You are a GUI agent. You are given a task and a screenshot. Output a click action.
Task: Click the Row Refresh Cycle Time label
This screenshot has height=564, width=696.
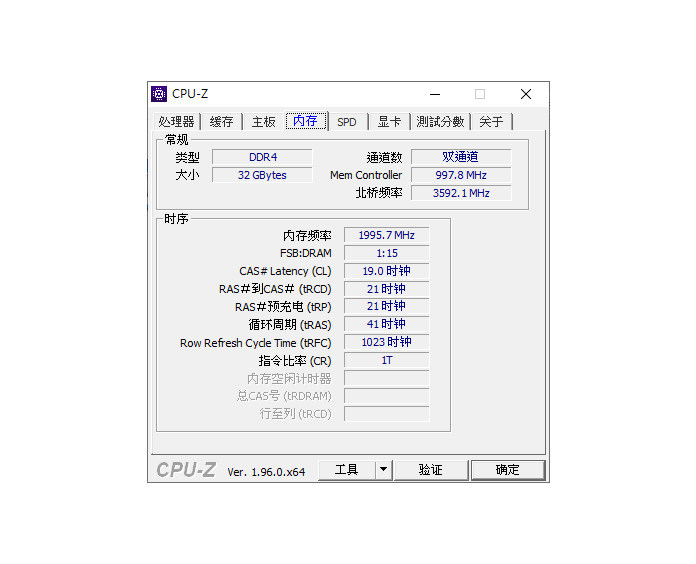(256, 343)
